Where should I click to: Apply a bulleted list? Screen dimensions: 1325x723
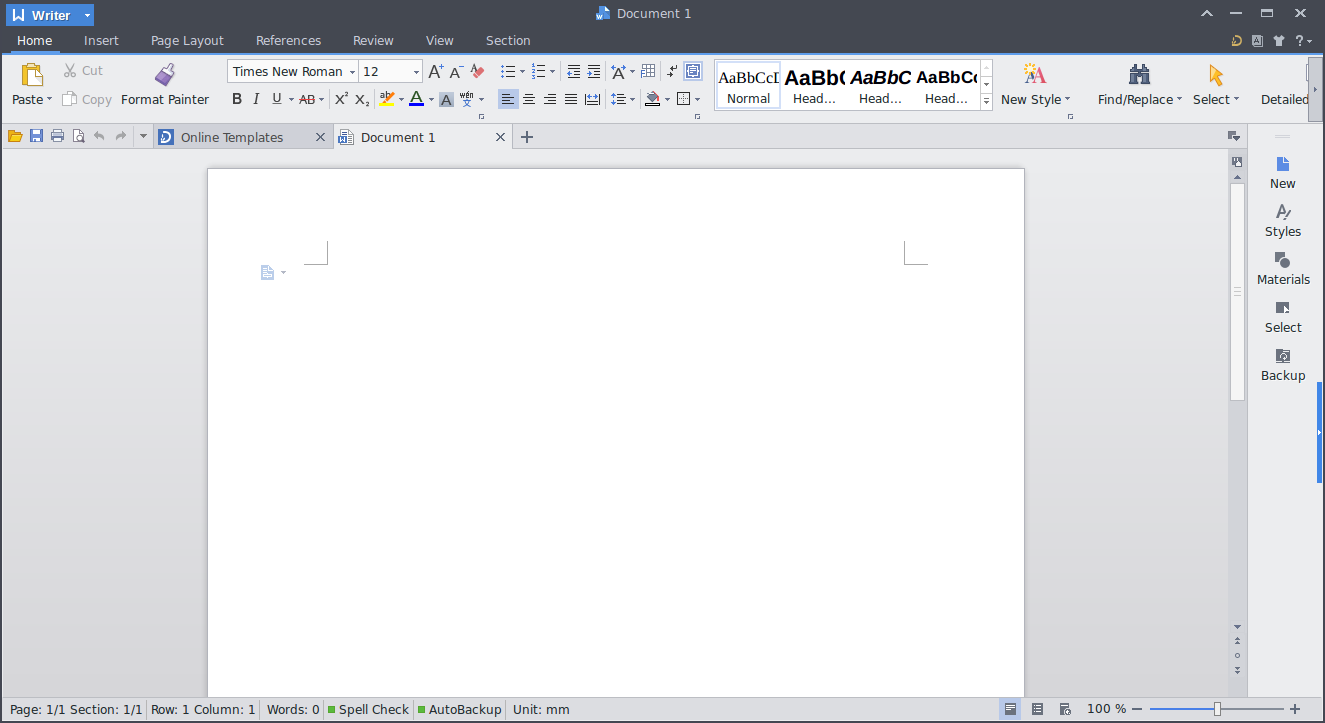click(508, 71)
